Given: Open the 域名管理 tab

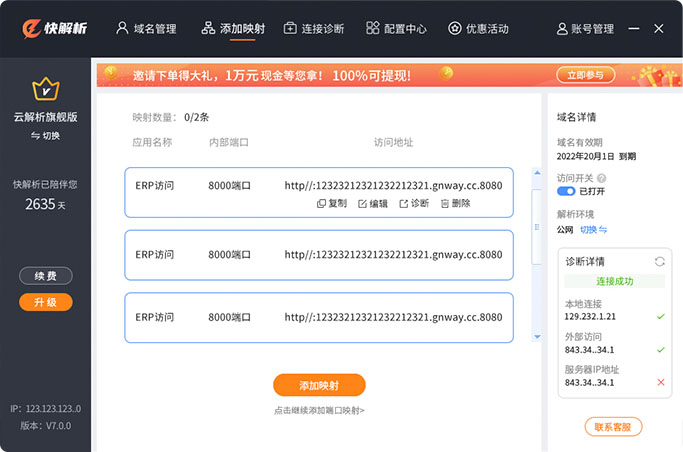Looking at the screenshot, I should 146,29.
